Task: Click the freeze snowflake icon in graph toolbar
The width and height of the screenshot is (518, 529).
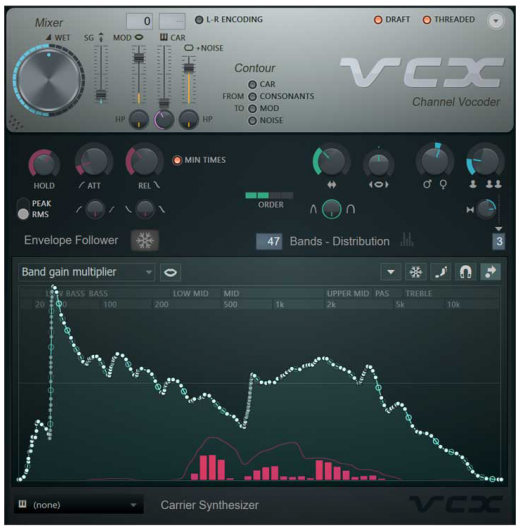Action: [x=415, y=272]
